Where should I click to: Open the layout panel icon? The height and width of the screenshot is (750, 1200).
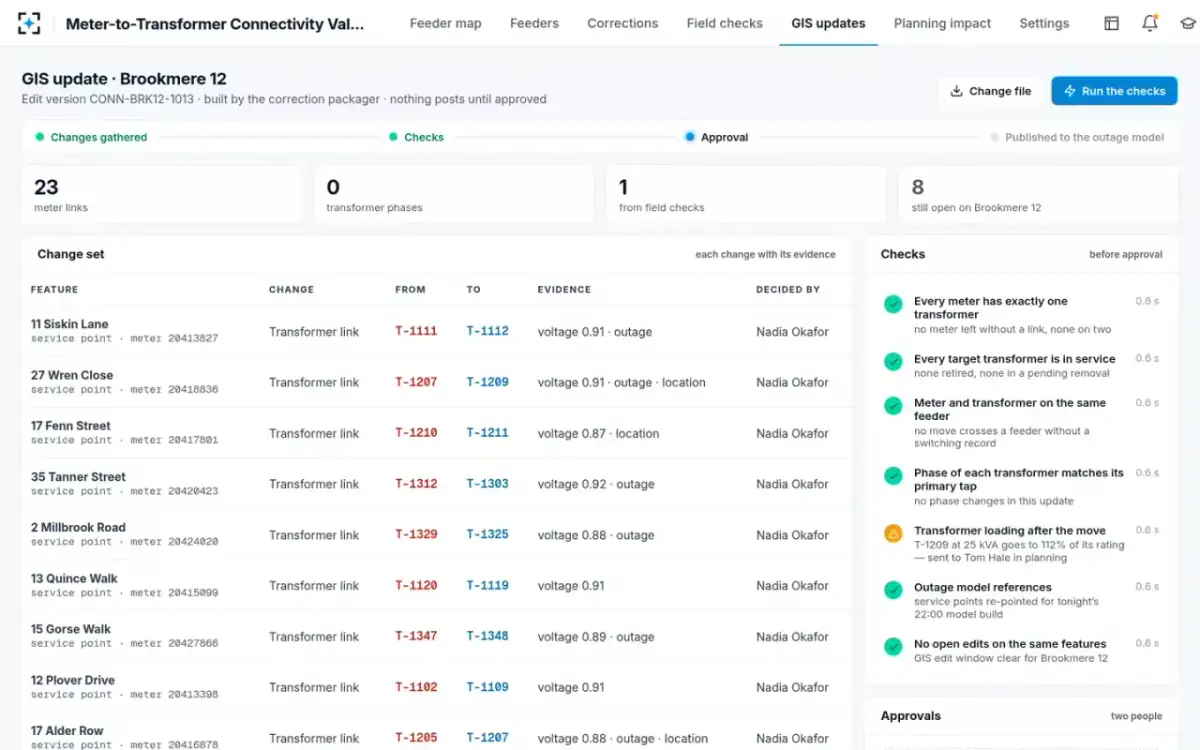1111,23
